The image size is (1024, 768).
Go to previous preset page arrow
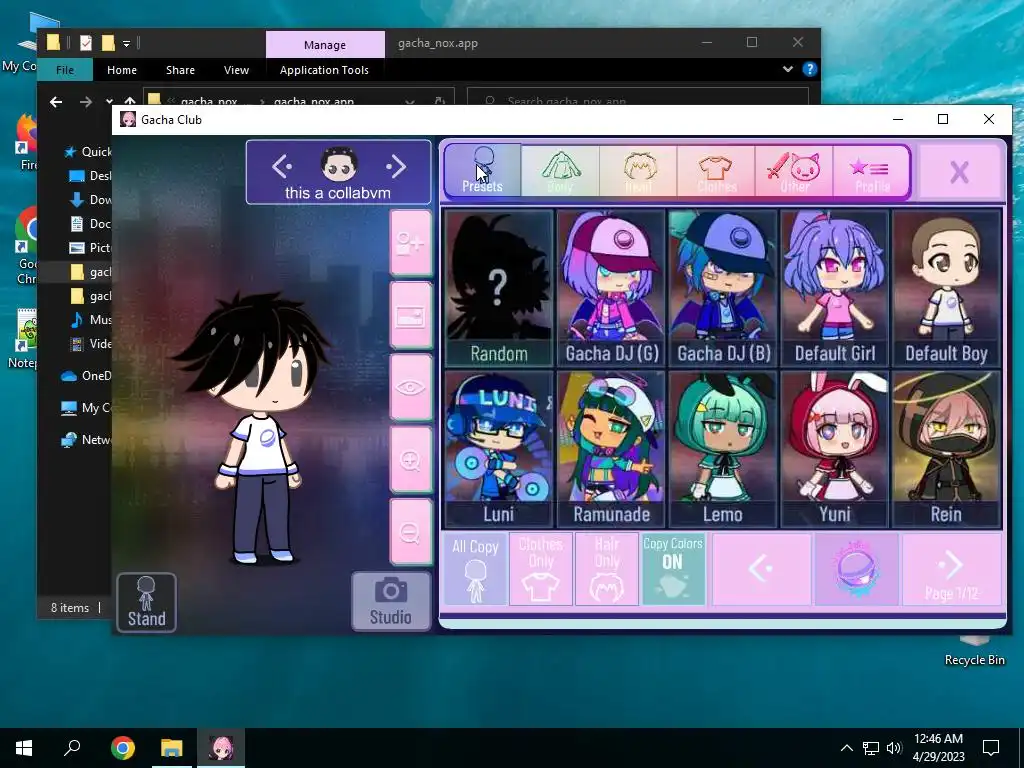coord(761,569)
